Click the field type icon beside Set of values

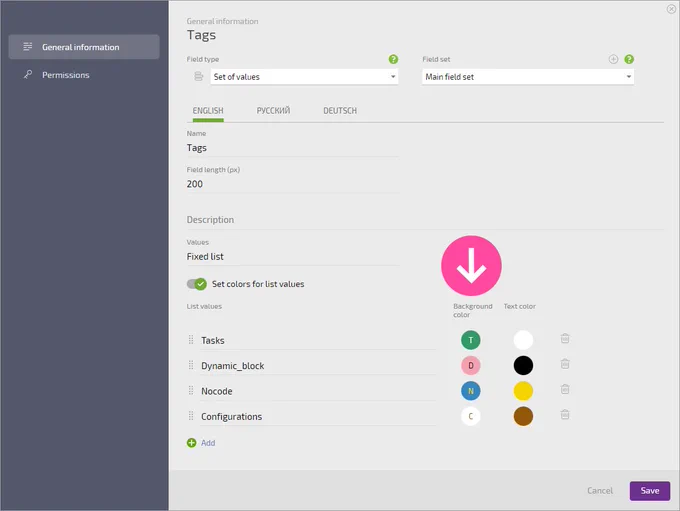tap(199, 76)
